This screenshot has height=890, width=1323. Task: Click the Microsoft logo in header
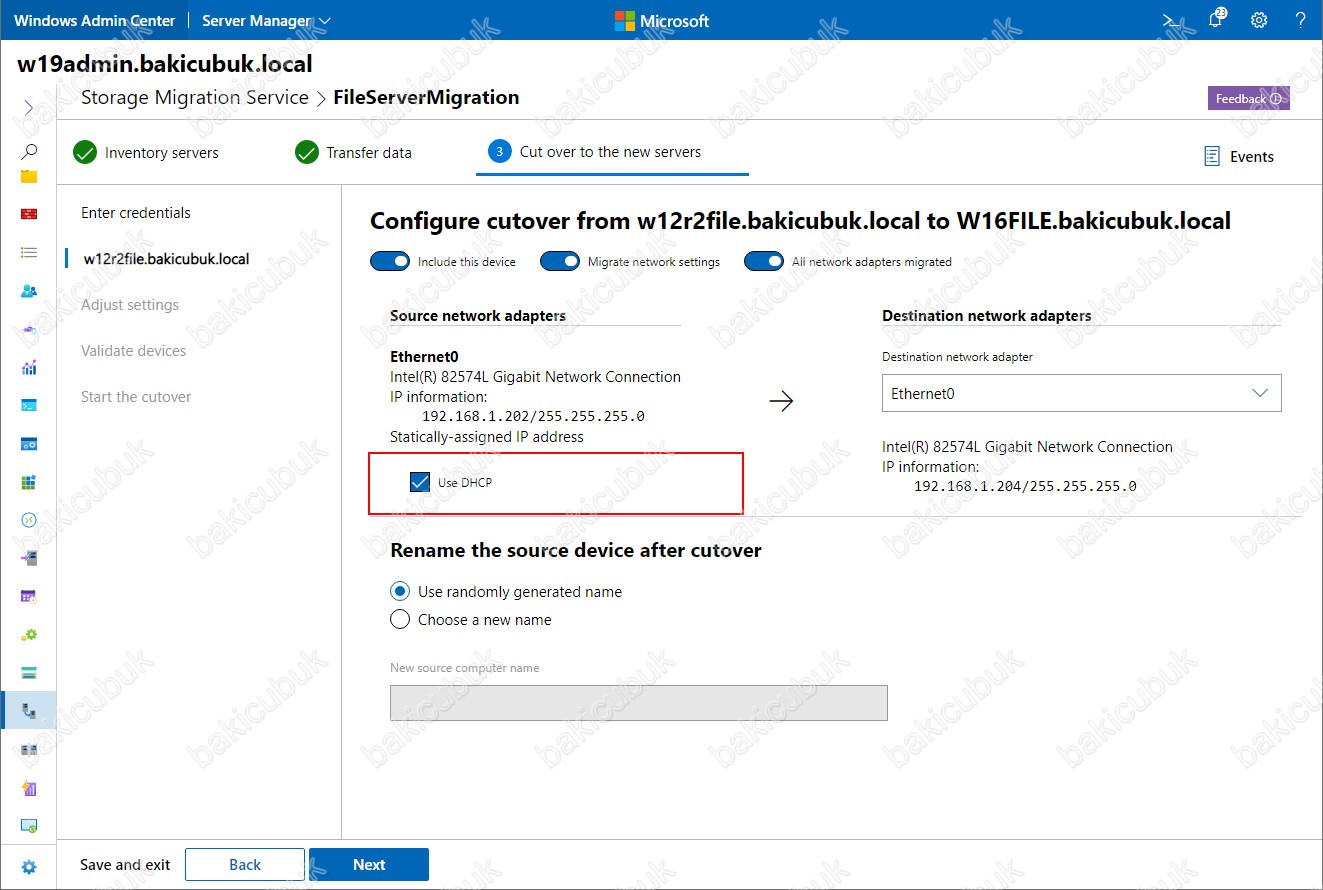[661, 20]
